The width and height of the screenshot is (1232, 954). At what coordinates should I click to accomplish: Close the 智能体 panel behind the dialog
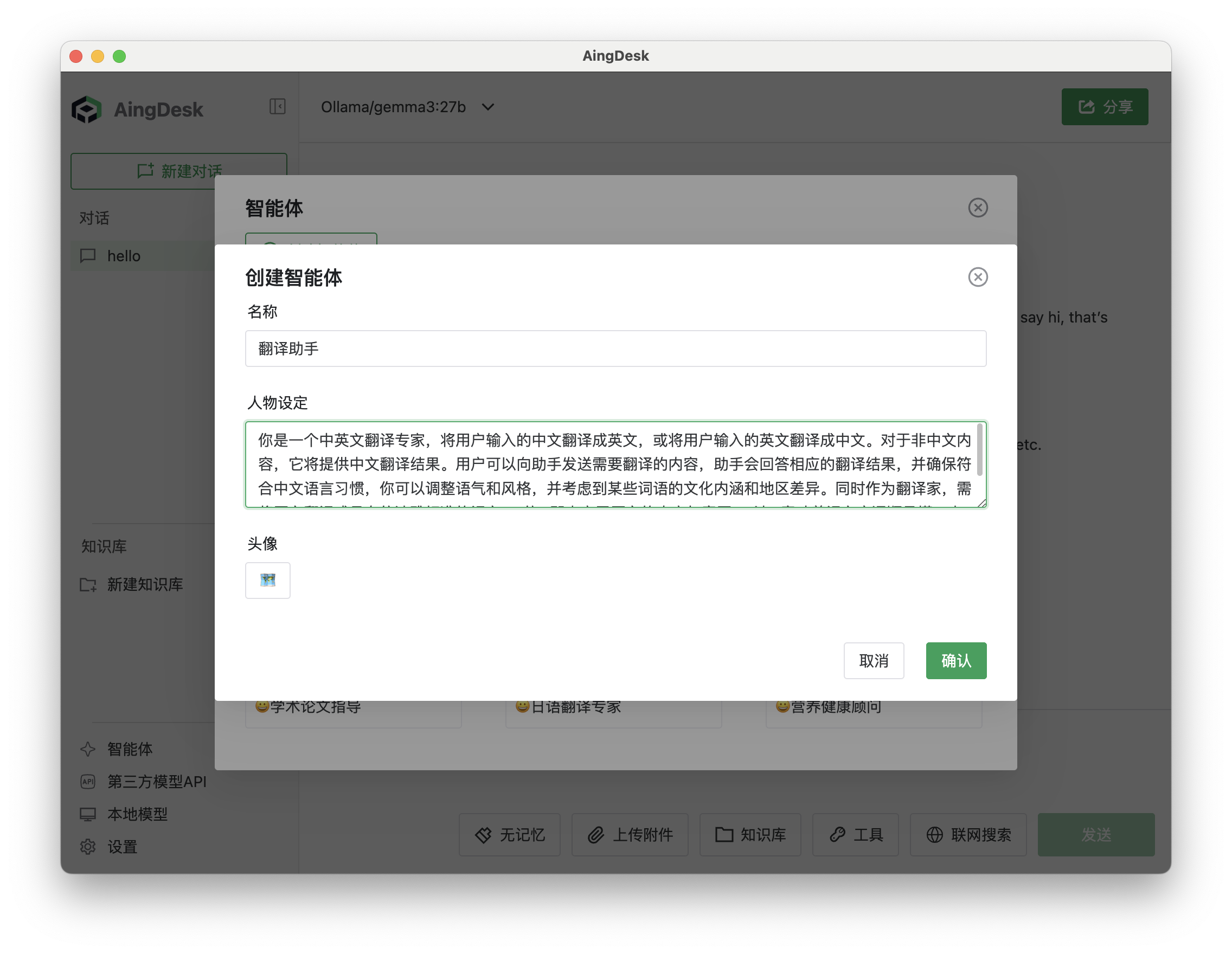pos(978,208)
